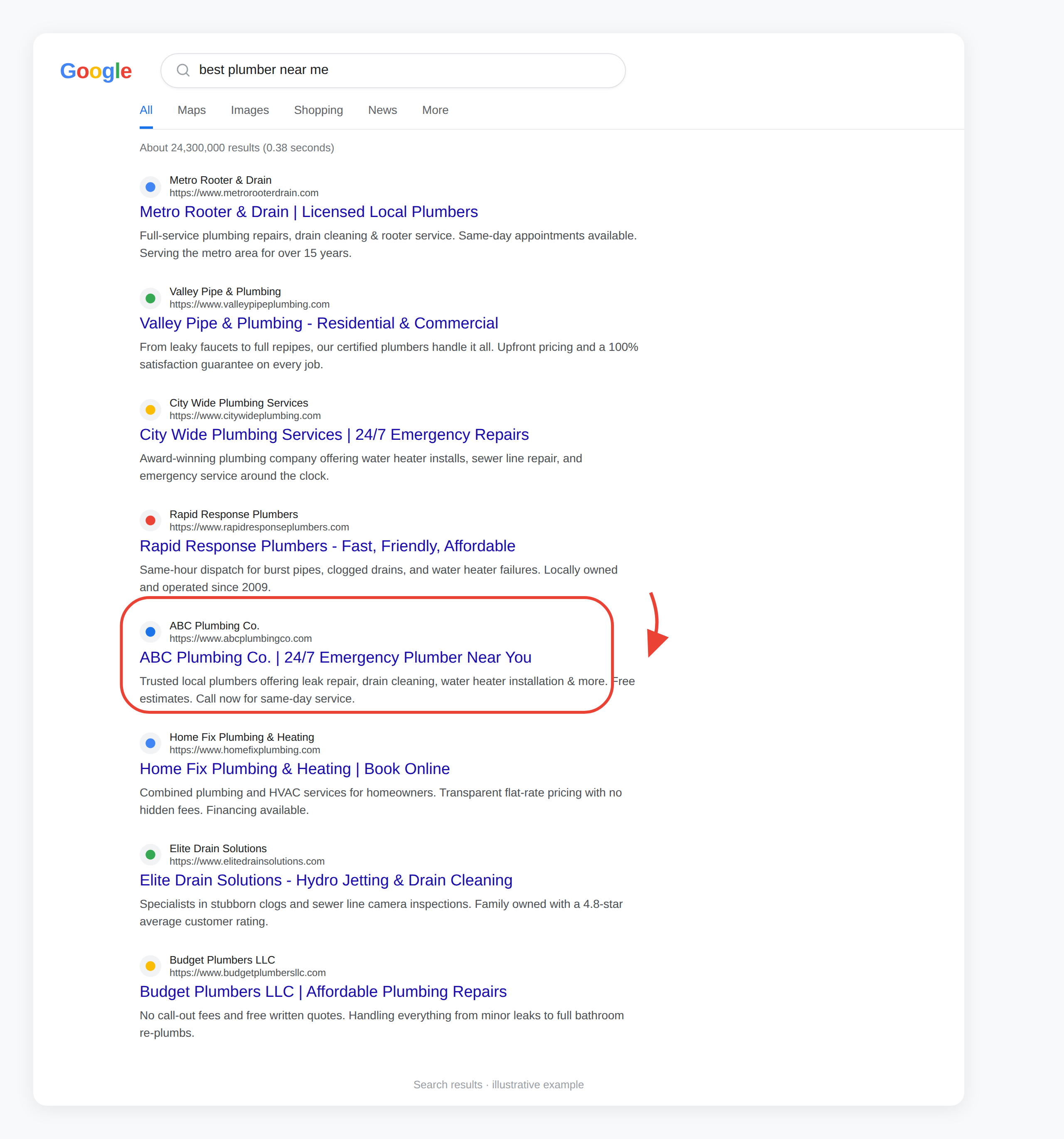
Task: Click the valleypipeplumbing.com URL
Action: [x=249, y=304]
